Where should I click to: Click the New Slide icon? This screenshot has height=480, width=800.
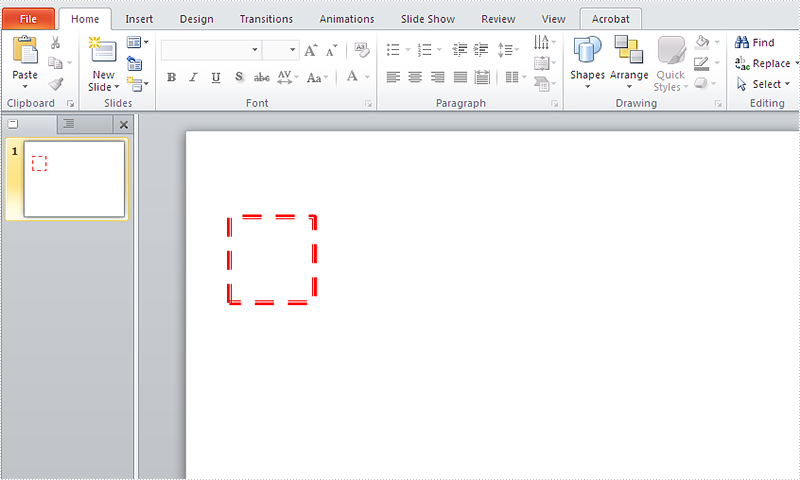(x=103, y=50)
